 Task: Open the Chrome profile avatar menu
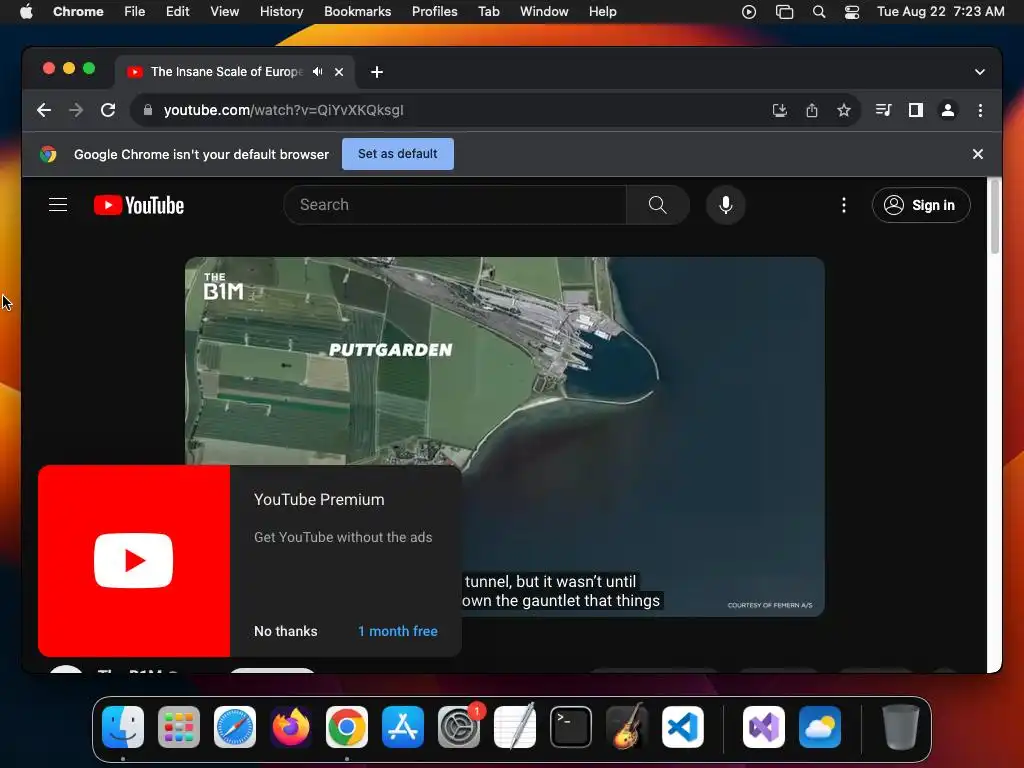pos(948,110)
